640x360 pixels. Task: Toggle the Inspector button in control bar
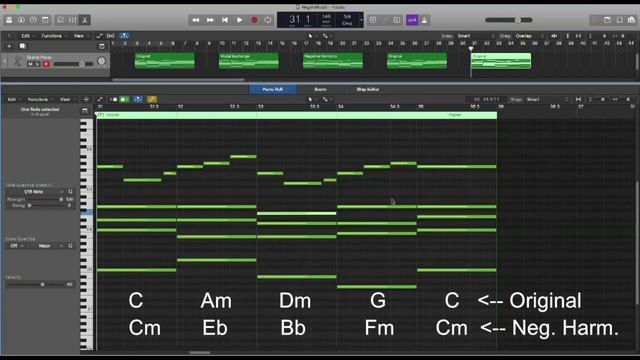21,20
